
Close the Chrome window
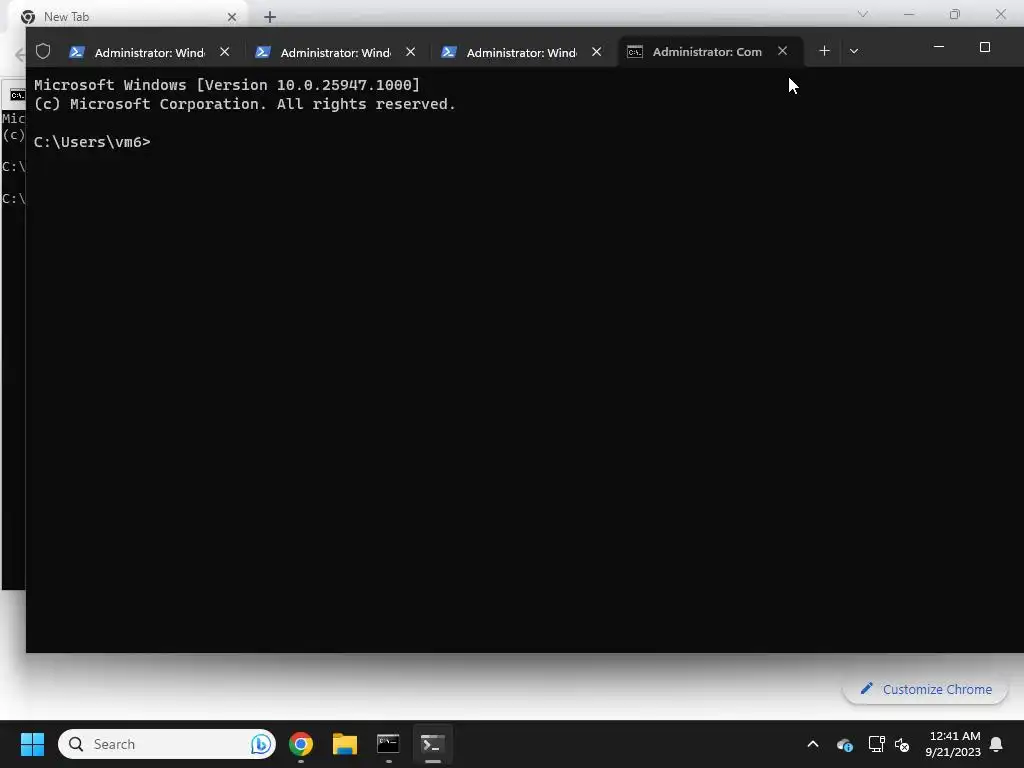[1000, 14]
